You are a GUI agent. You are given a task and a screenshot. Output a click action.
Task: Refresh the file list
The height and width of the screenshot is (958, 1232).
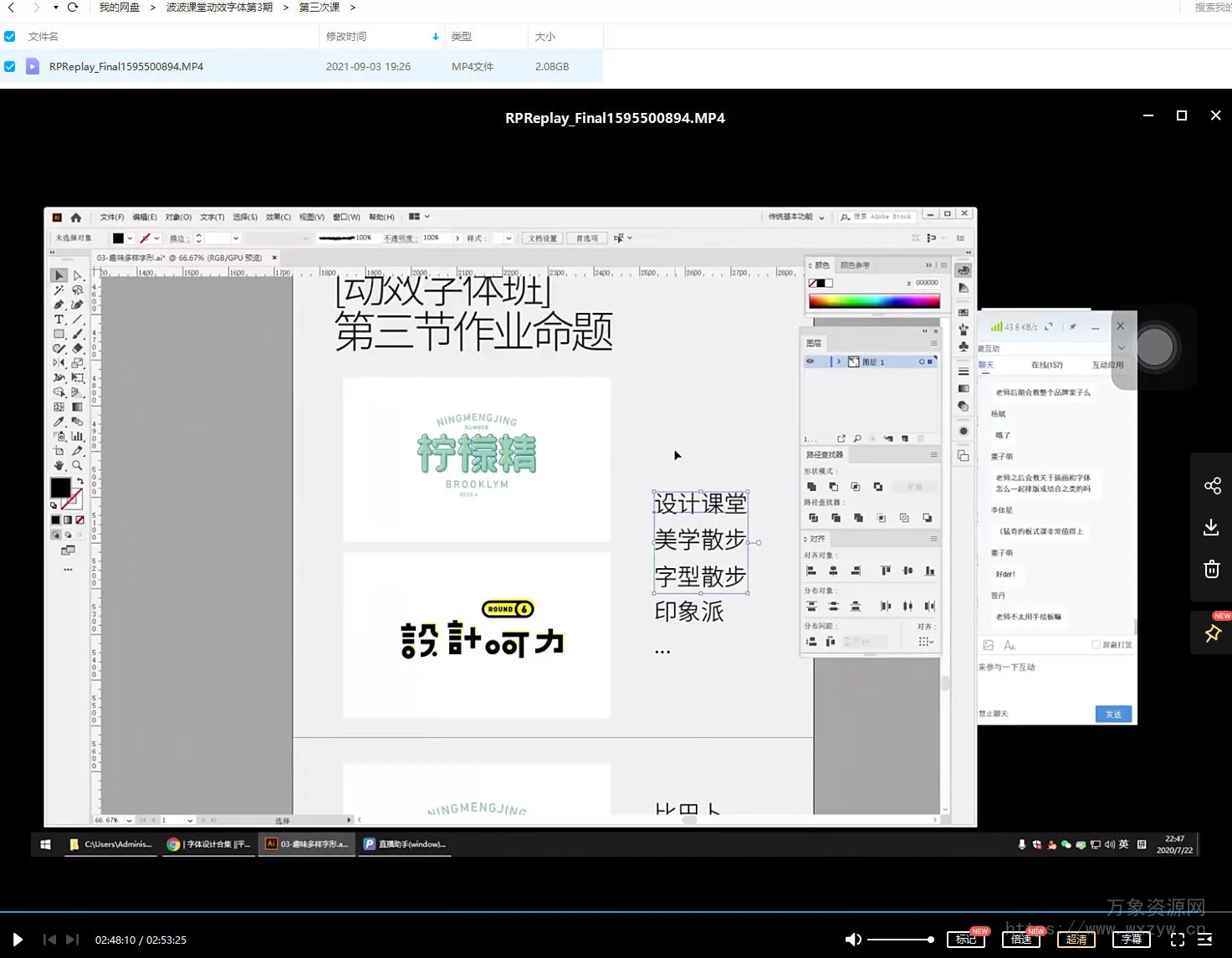pos(73,8)
